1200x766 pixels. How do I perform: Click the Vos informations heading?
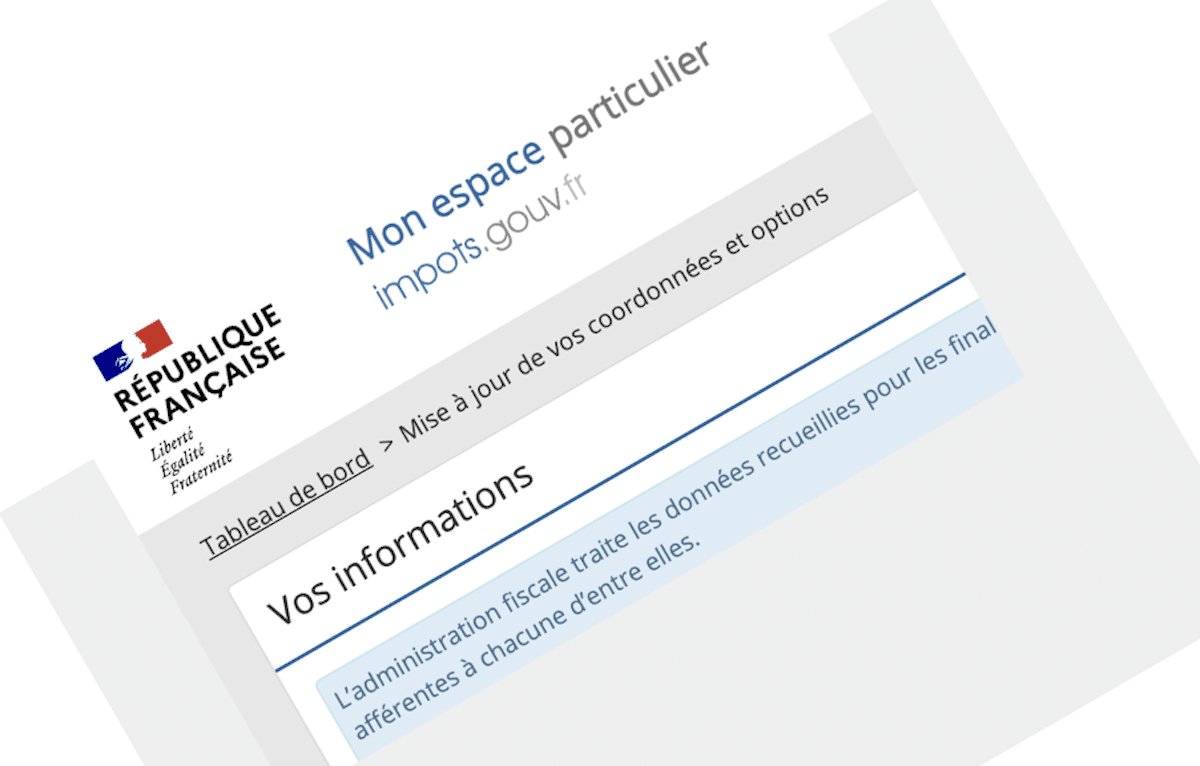pyautogui.click(x=400, y=543)
